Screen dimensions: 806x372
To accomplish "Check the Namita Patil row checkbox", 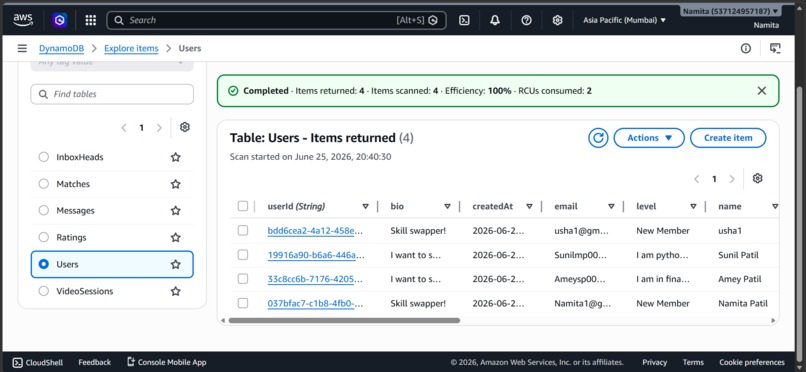I will 243,303.
